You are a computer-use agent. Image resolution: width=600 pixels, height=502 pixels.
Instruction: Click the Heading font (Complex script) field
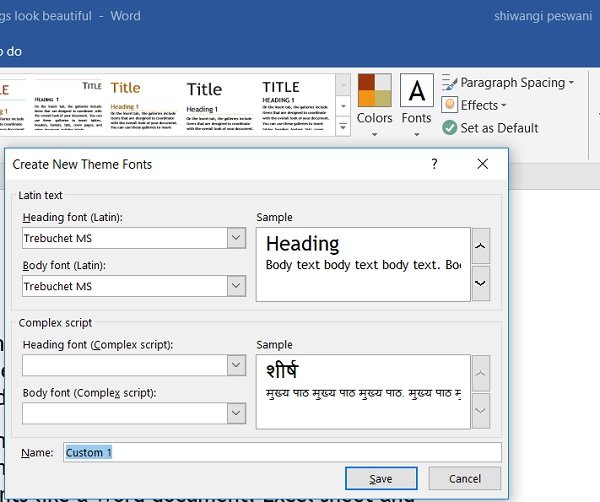tap(125, 365)
